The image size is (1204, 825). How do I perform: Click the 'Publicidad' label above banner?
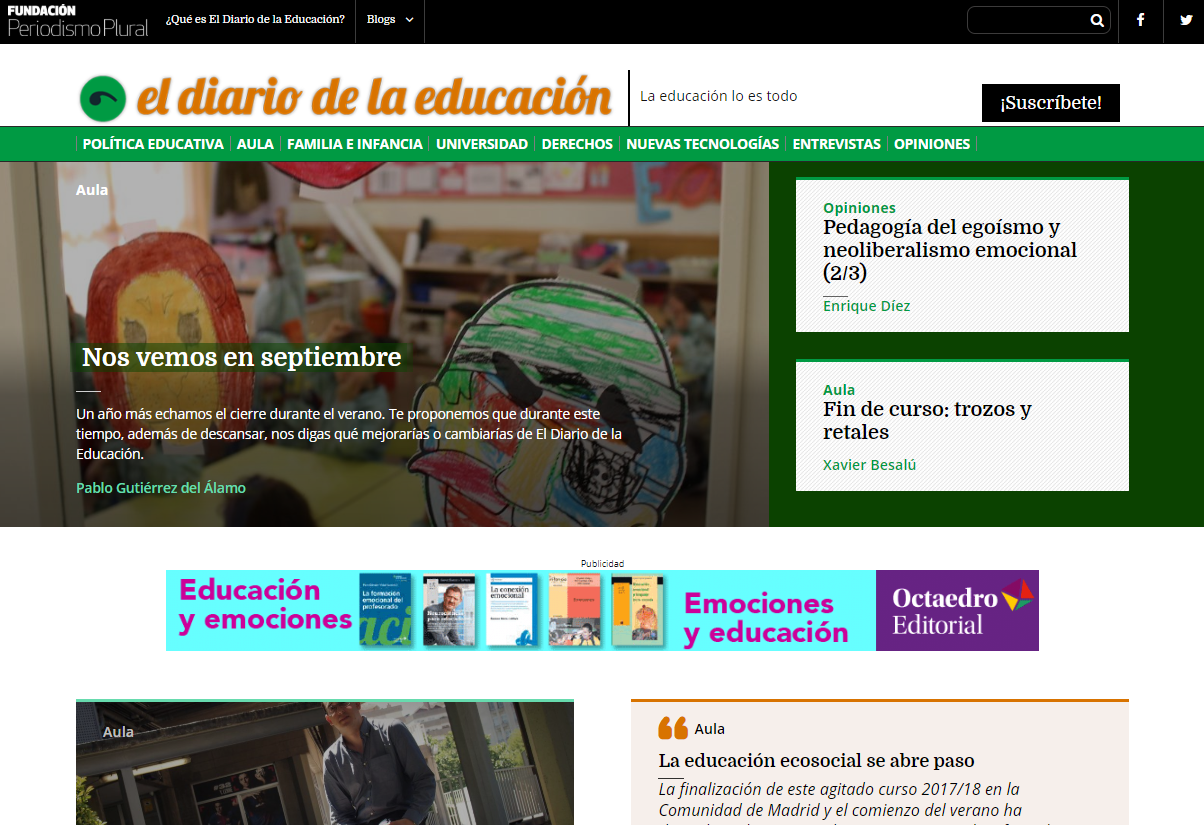pyautogui.click(x=602, y=564)
